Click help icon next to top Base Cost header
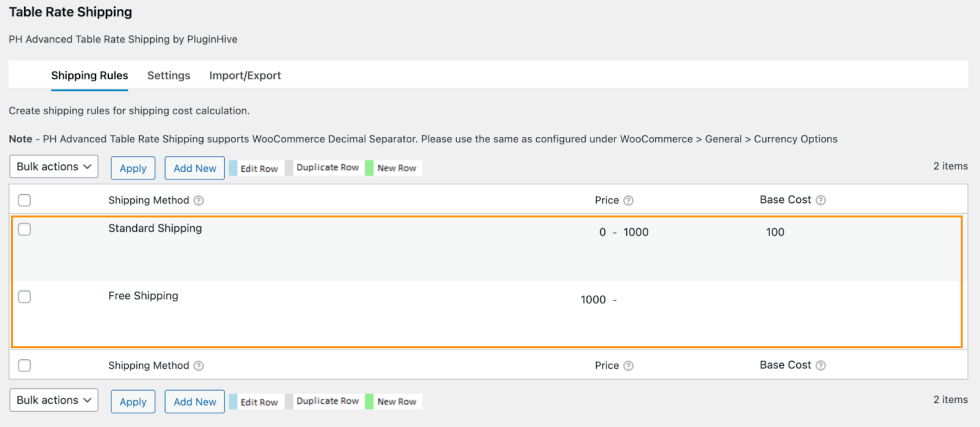The image size is (980, 427). [x=820, y=201]
